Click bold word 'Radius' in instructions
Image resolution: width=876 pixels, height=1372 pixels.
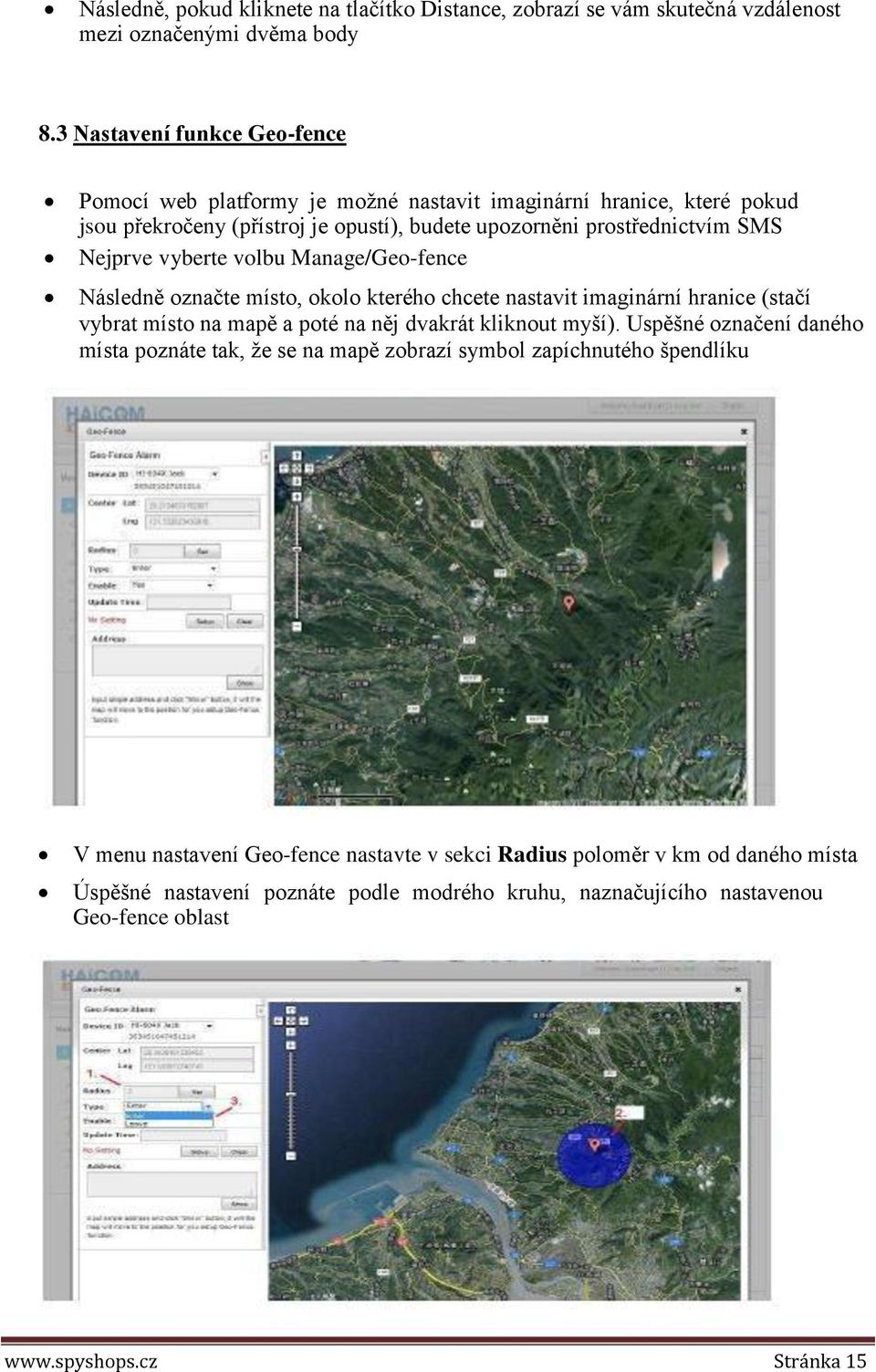[x=532, y=855]
